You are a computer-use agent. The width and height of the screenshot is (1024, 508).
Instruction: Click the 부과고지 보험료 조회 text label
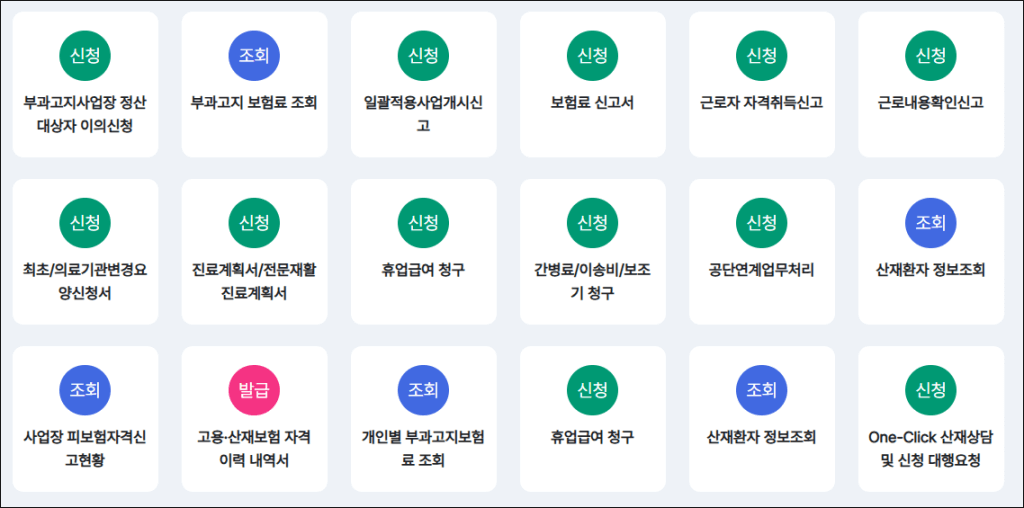pyautogui.click(x=254, y=102)
